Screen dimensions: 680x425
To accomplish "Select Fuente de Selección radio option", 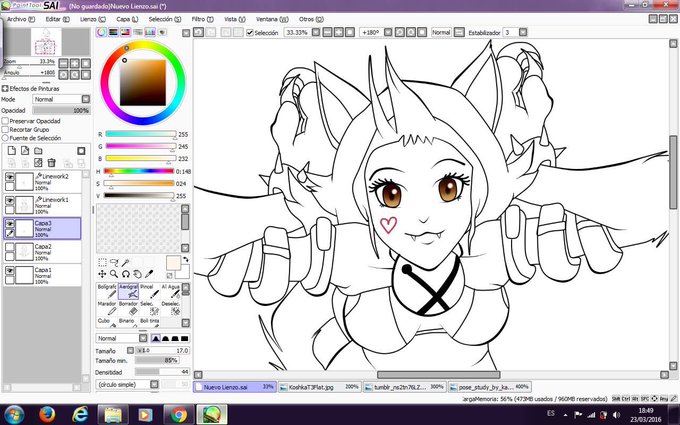I will 5,137.
